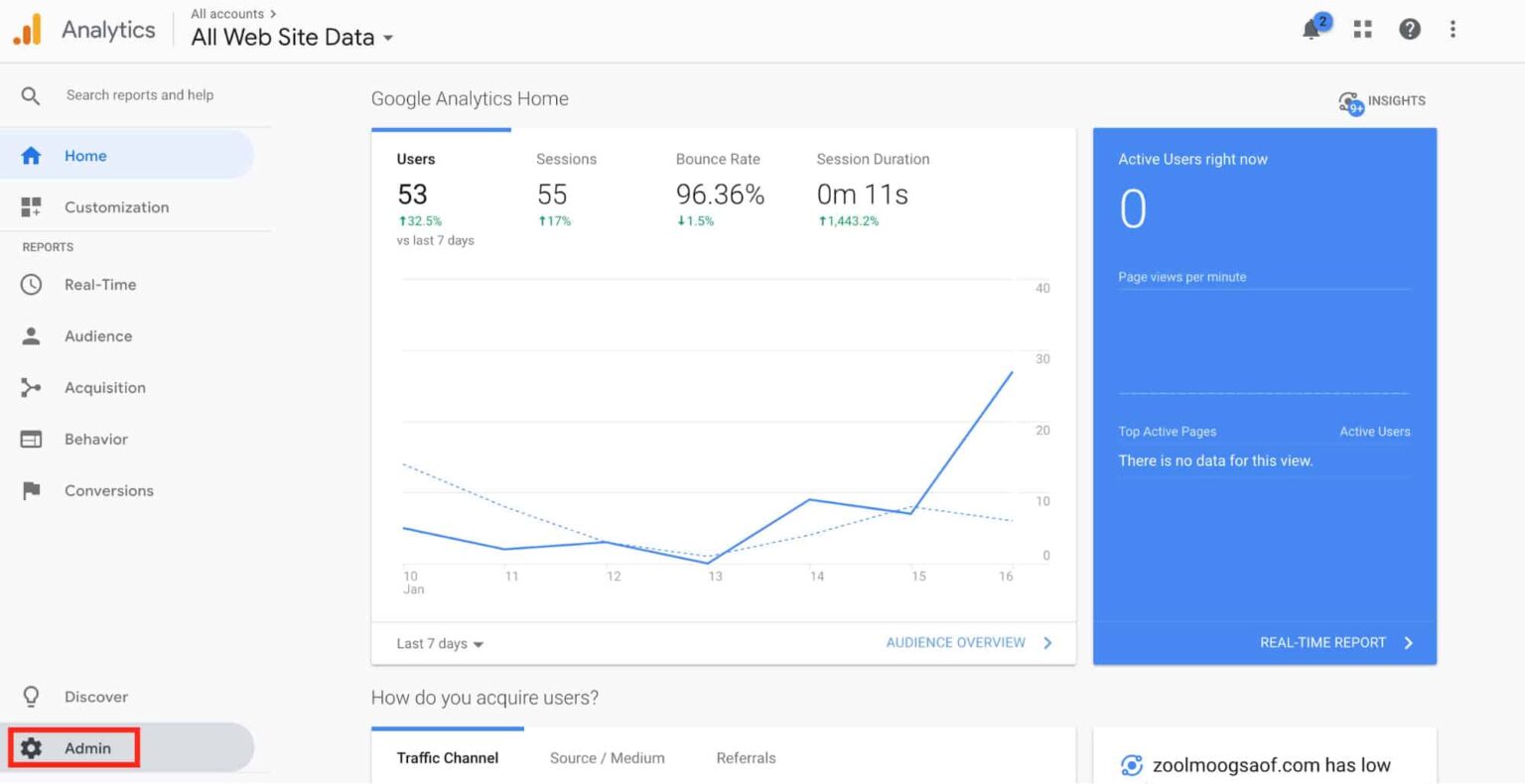Open the Google apps grid icon
The image size is (1525, 784).
[x=1362, y=30]
